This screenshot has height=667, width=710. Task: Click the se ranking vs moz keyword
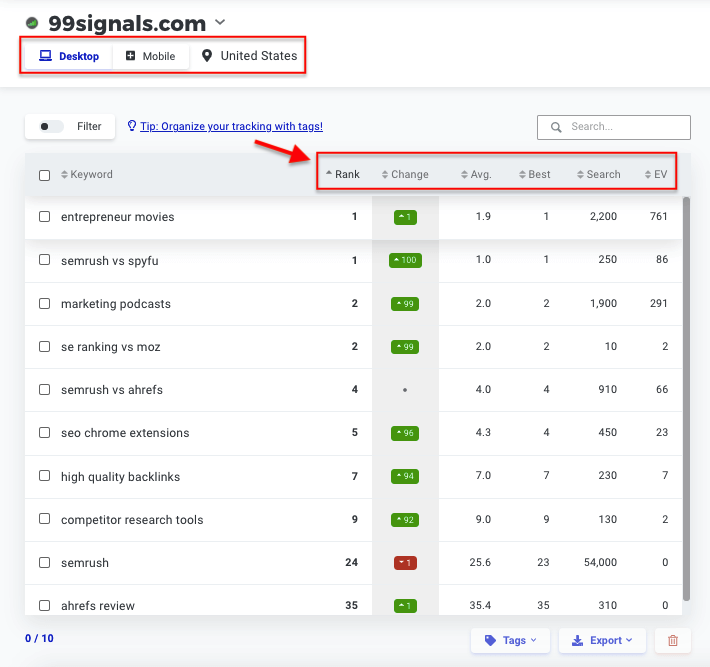pyautogui.click(x=110, y=347)
